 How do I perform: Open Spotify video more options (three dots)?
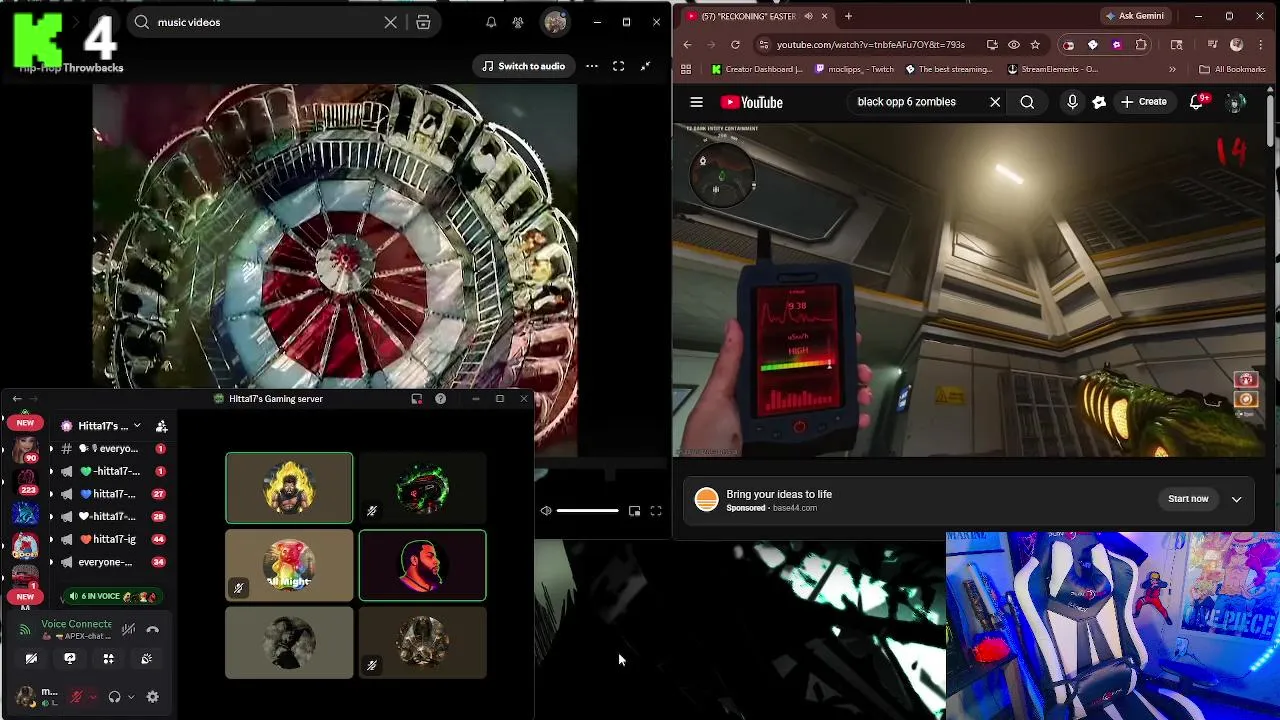coord(592,66)
